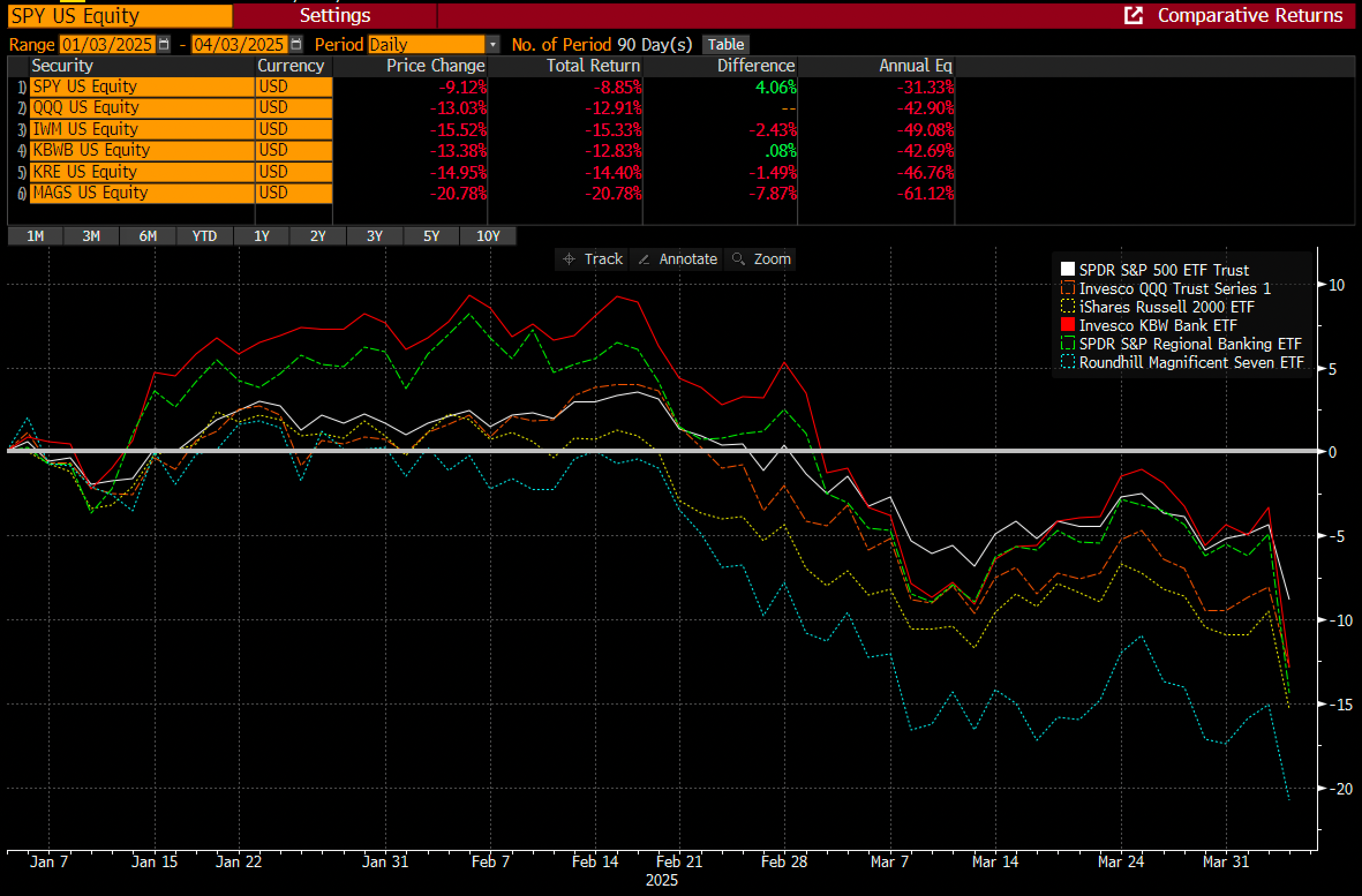The width and height of the screenshot is (1362, 896).
Task: Open the end date calendar picker icon
Action: pos(296,44)
